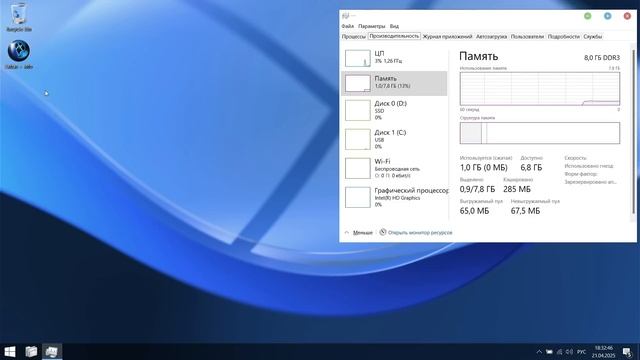Open the Файл menu
The width and height of the screenshot is (640, 360).
click(x=348, y=26)
